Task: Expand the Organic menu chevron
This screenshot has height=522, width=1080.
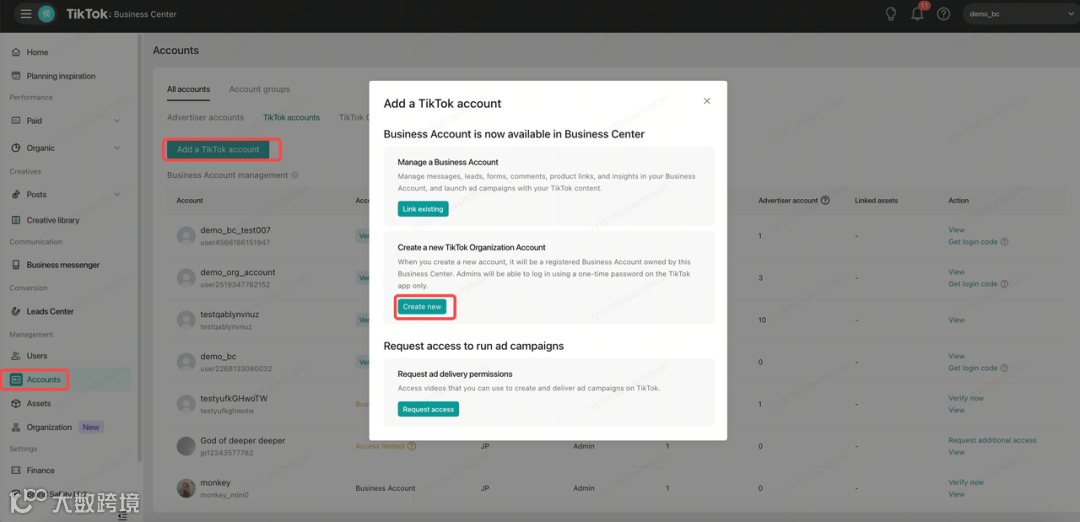Action: pyautogui.click(x=116, y=148)
